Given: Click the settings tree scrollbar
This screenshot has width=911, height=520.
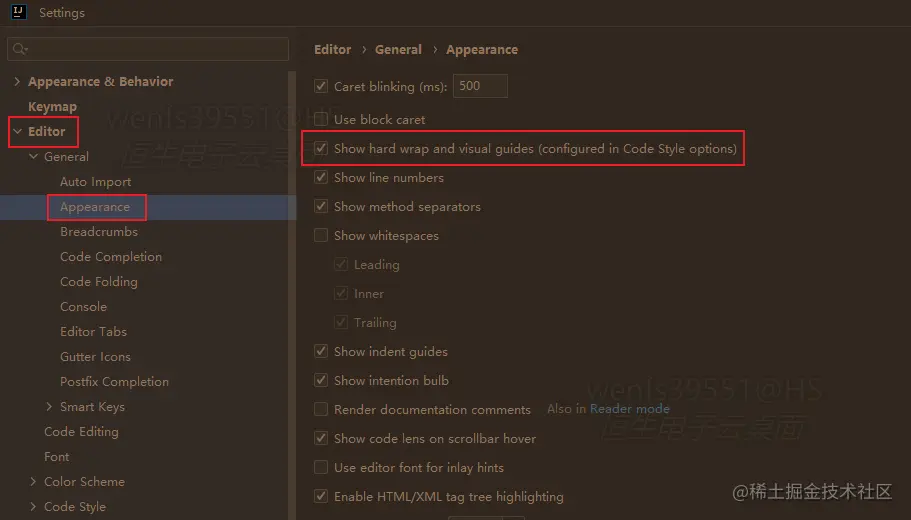Looking at the screenshot, I should click(x=292, y=295).
